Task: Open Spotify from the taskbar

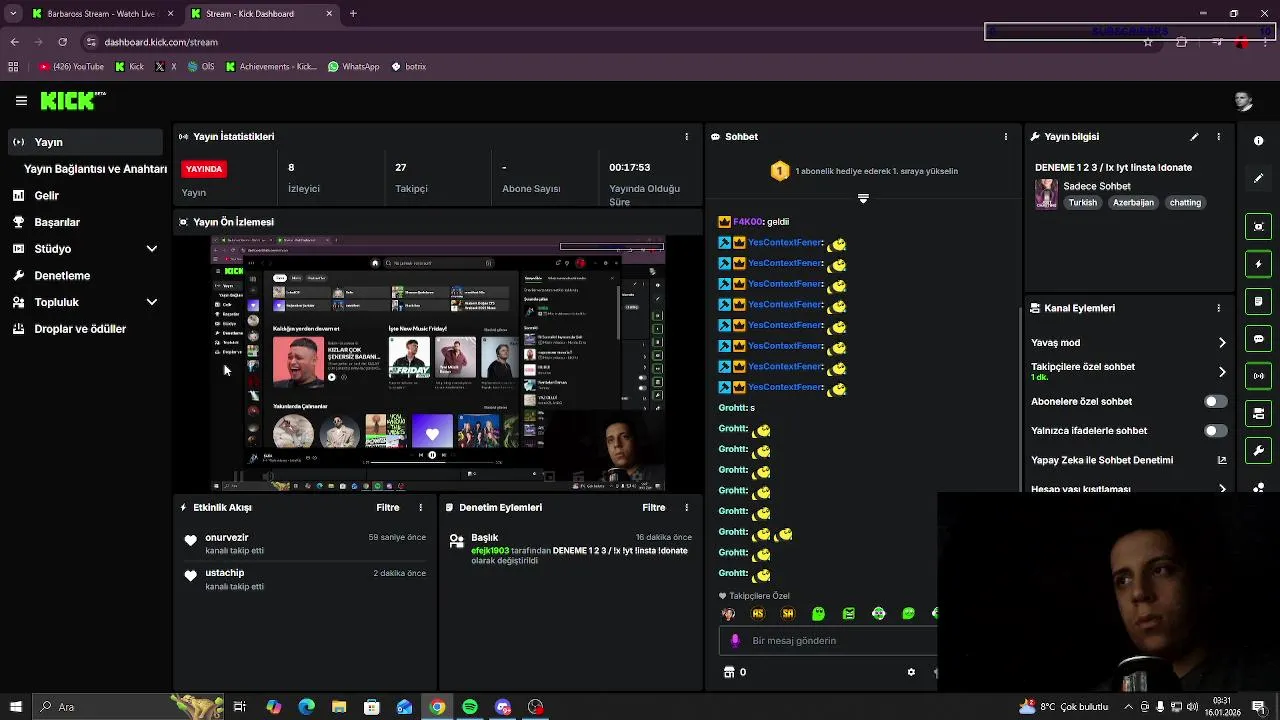Action: [x=470, y=707]
